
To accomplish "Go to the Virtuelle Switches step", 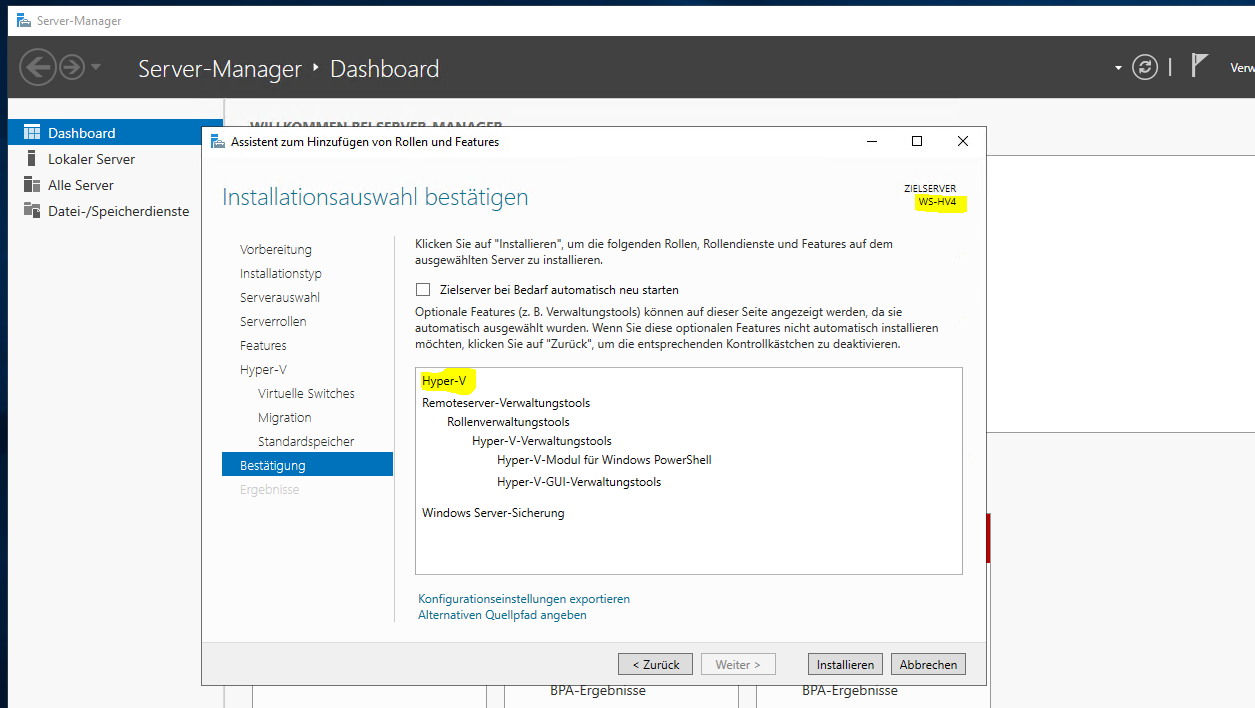I will pyautogui.click(x=306, y=394).
